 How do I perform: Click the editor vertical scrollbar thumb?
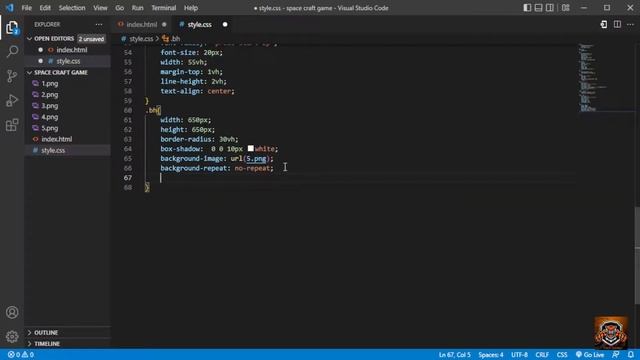pyautogui.click(x=637, y=256)
